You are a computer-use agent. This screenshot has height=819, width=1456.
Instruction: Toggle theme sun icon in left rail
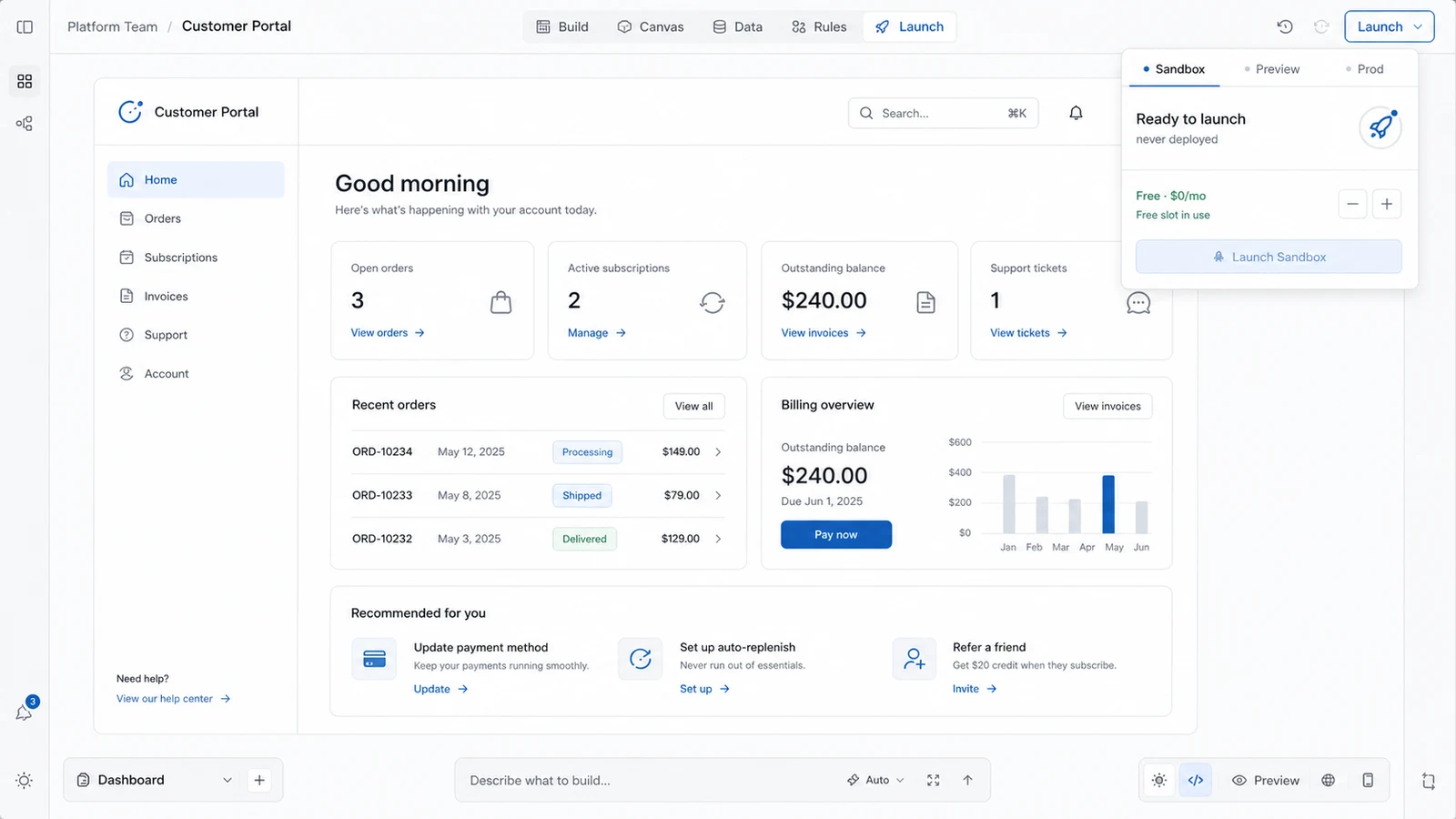[x=25, y=780]
